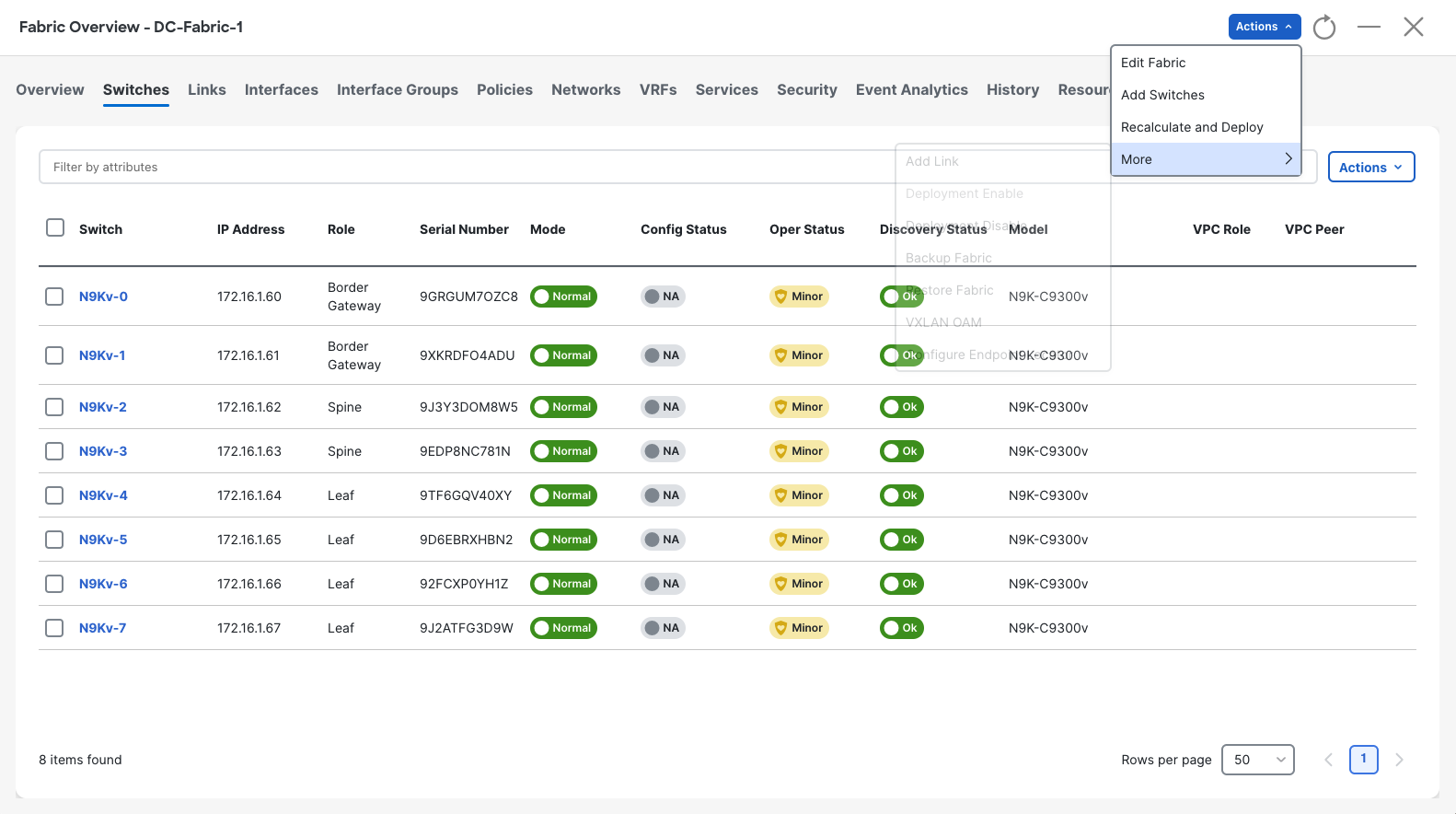Select Deployment Enable in the submenu

pos(1003,193)
